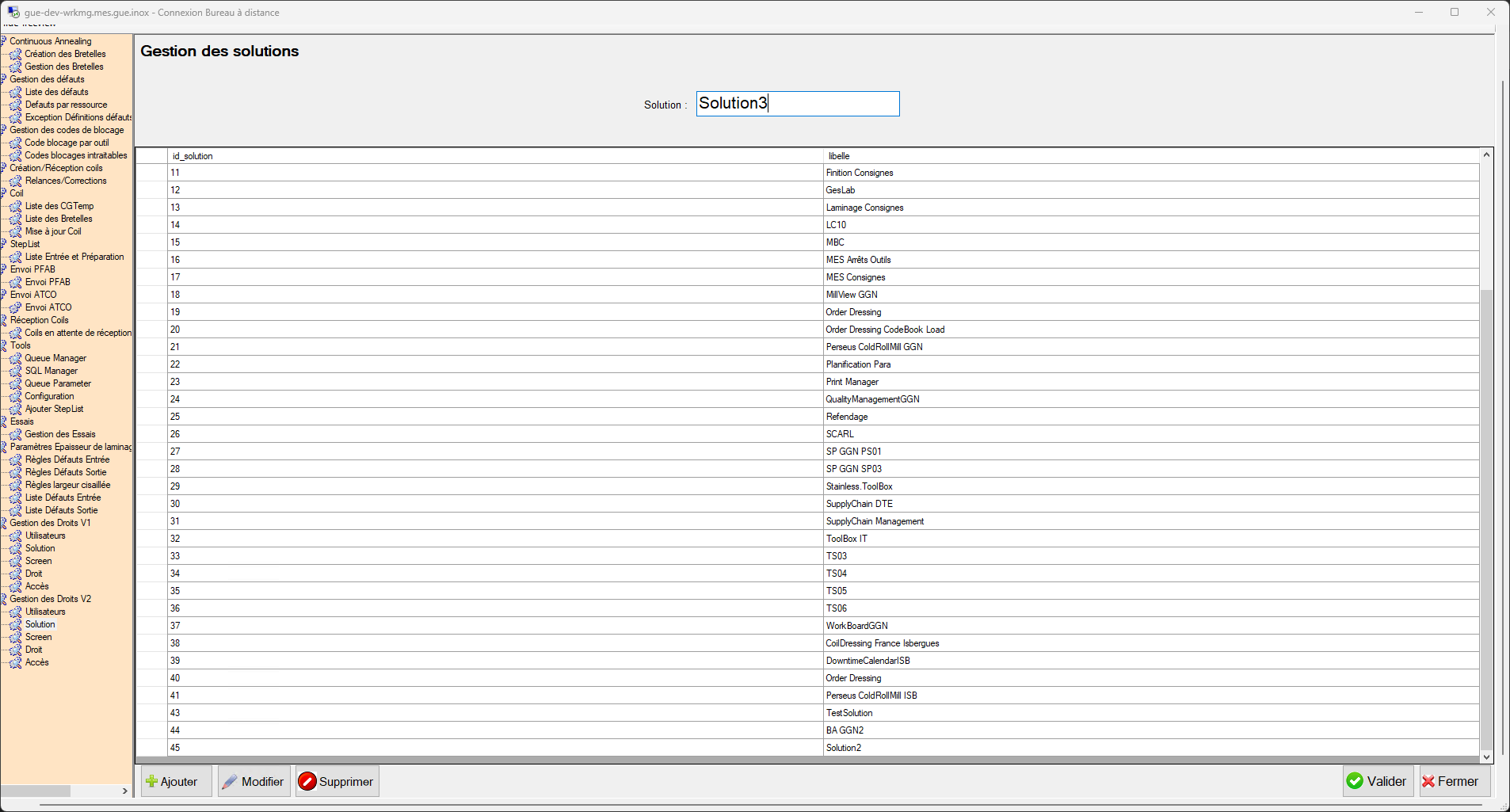Screen dimensions: 1510x812
Task: Click the Gestion des Essais icon
Action: pyautogui.click(x=15, y=434)
